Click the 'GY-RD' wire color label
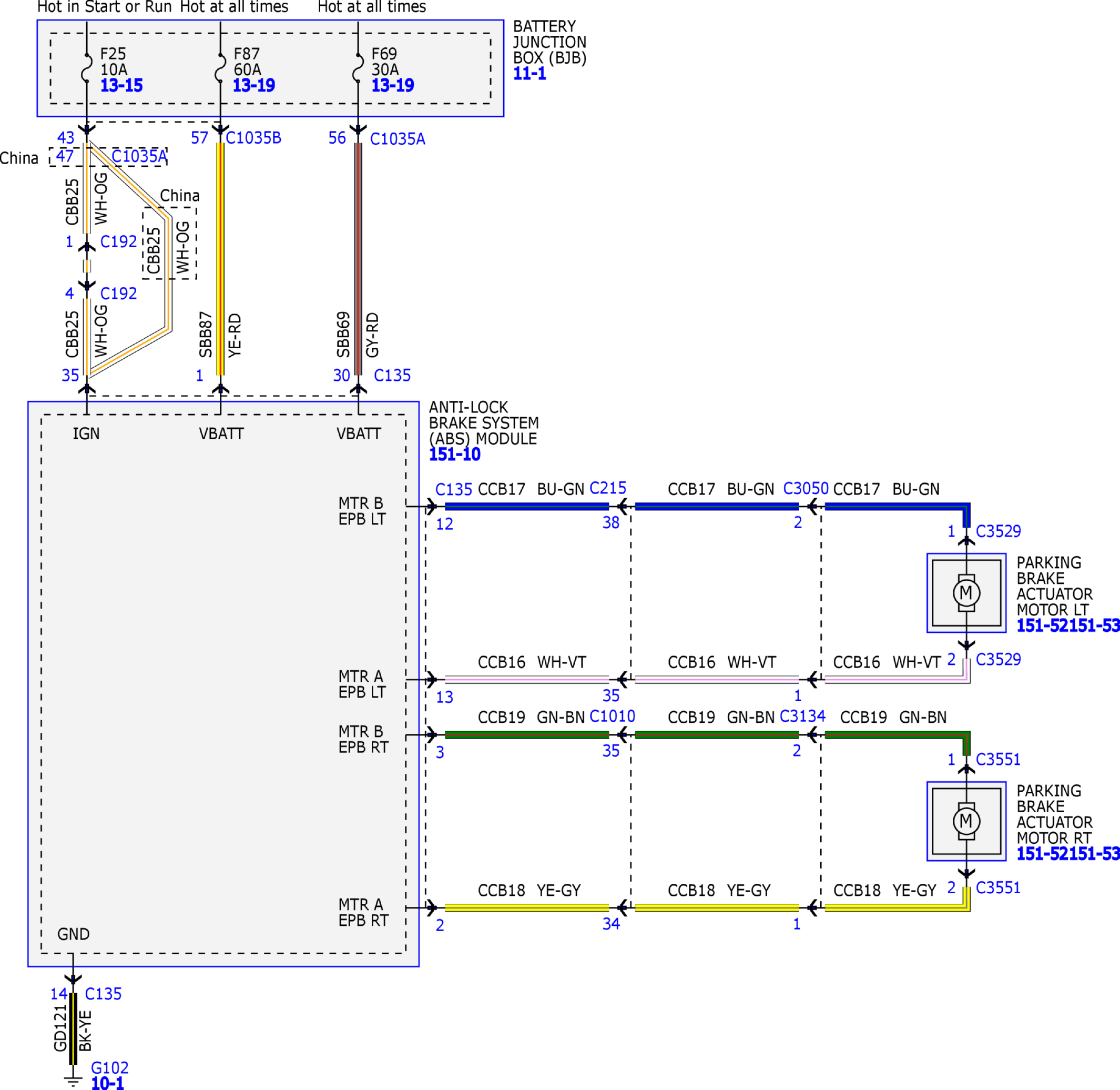This screenshot has height=1090, width=1120. pyautogui.click(x=372, y=335)
